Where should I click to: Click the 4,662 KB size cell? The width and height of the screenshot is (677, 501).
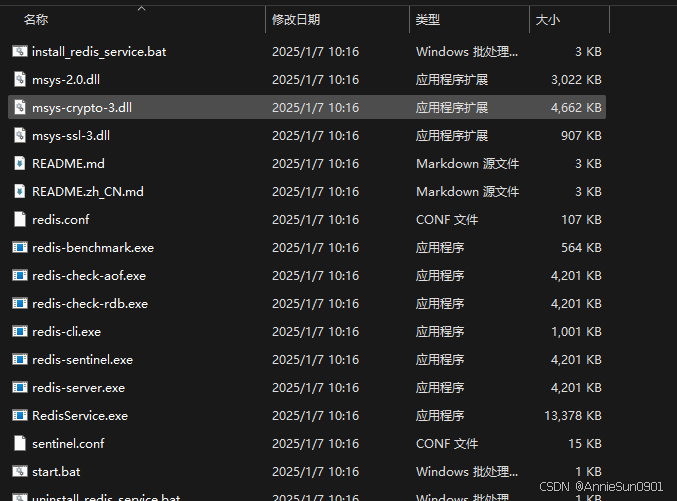click(576, 108)
